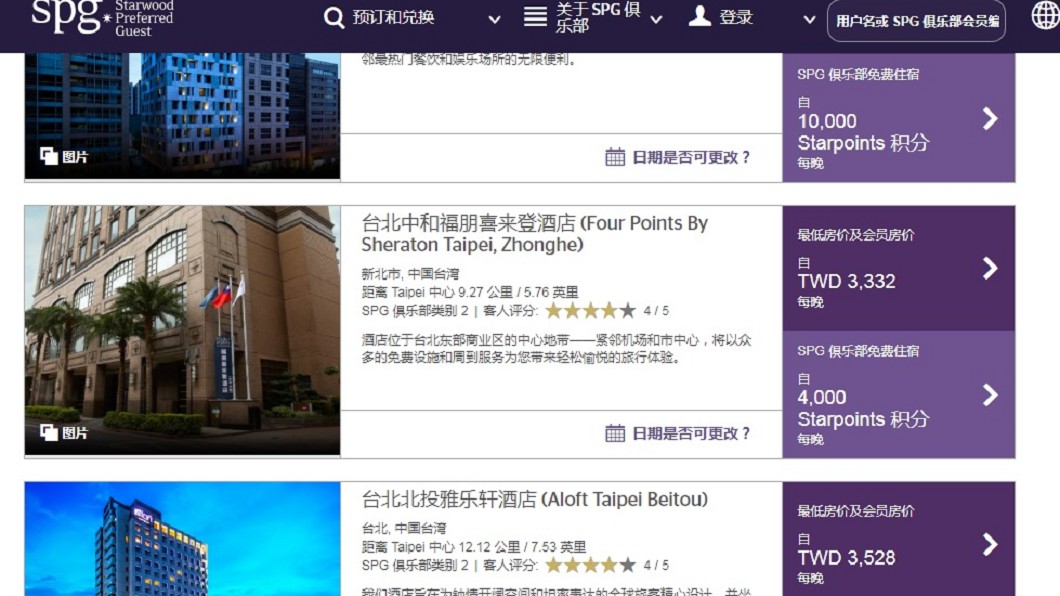The height and width of the screenshot is (596, 1060).
Task: Click the search magnifier icon in header
Action: pyautogui.click(x=334, y=18)
